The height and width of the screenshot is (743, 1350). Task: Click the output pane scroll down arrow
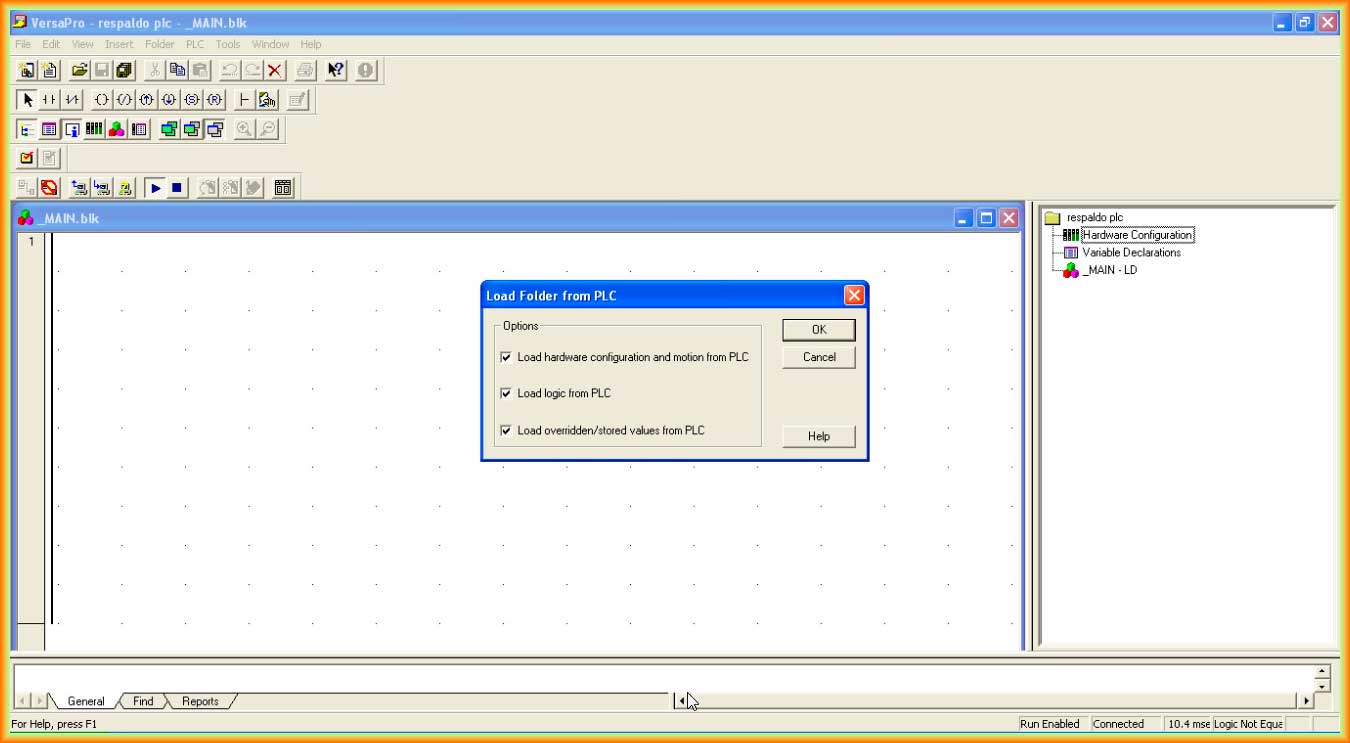1323,687
